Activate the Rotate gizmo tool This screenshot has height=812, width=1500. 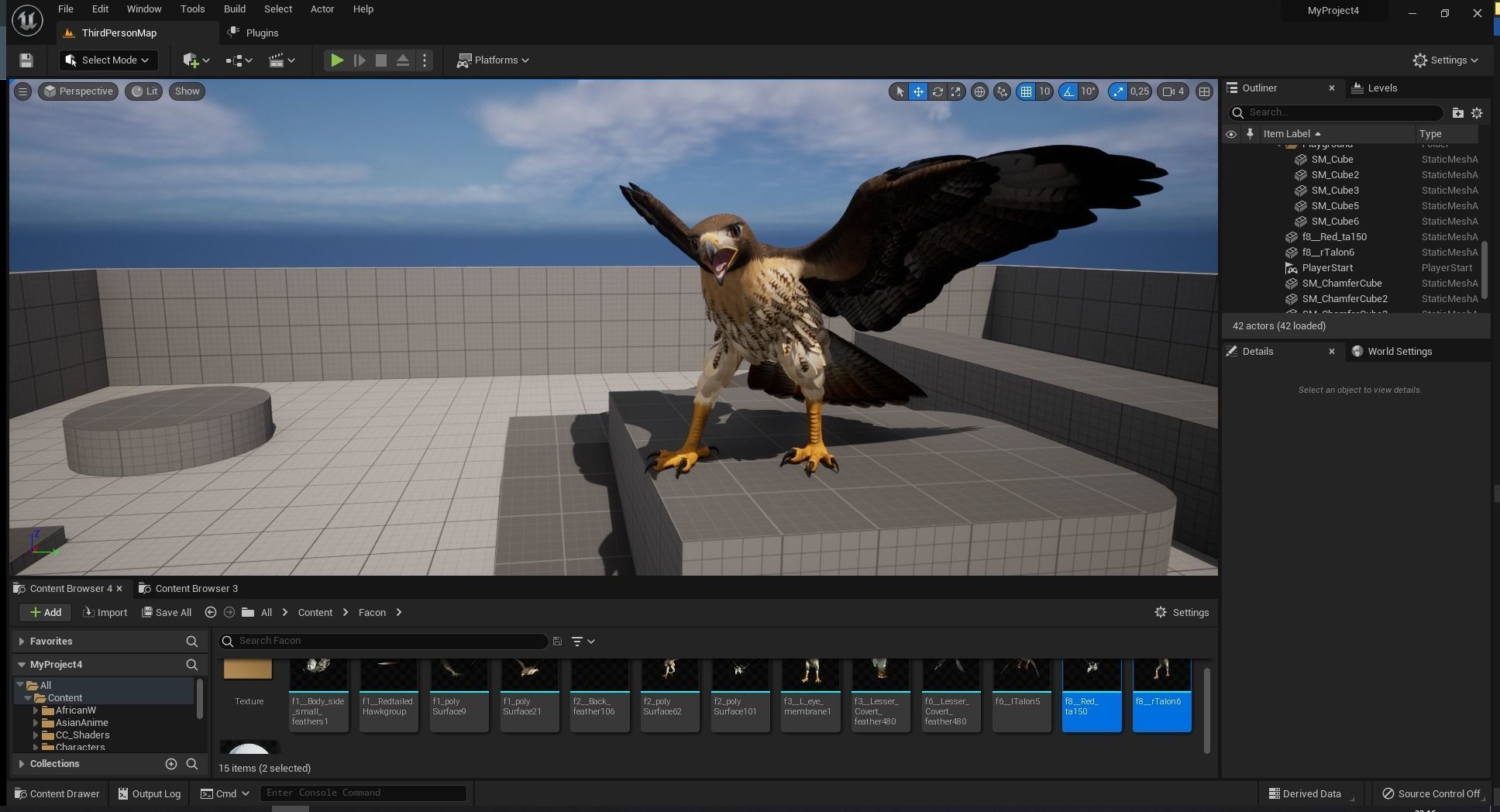pos(937,91)
